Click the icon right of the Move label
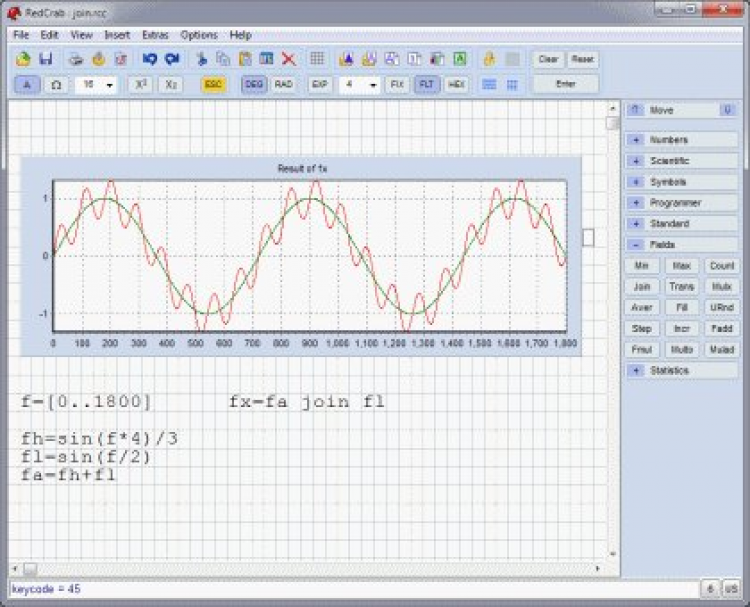This screenshot has height=607, width=750. point(728,110)
